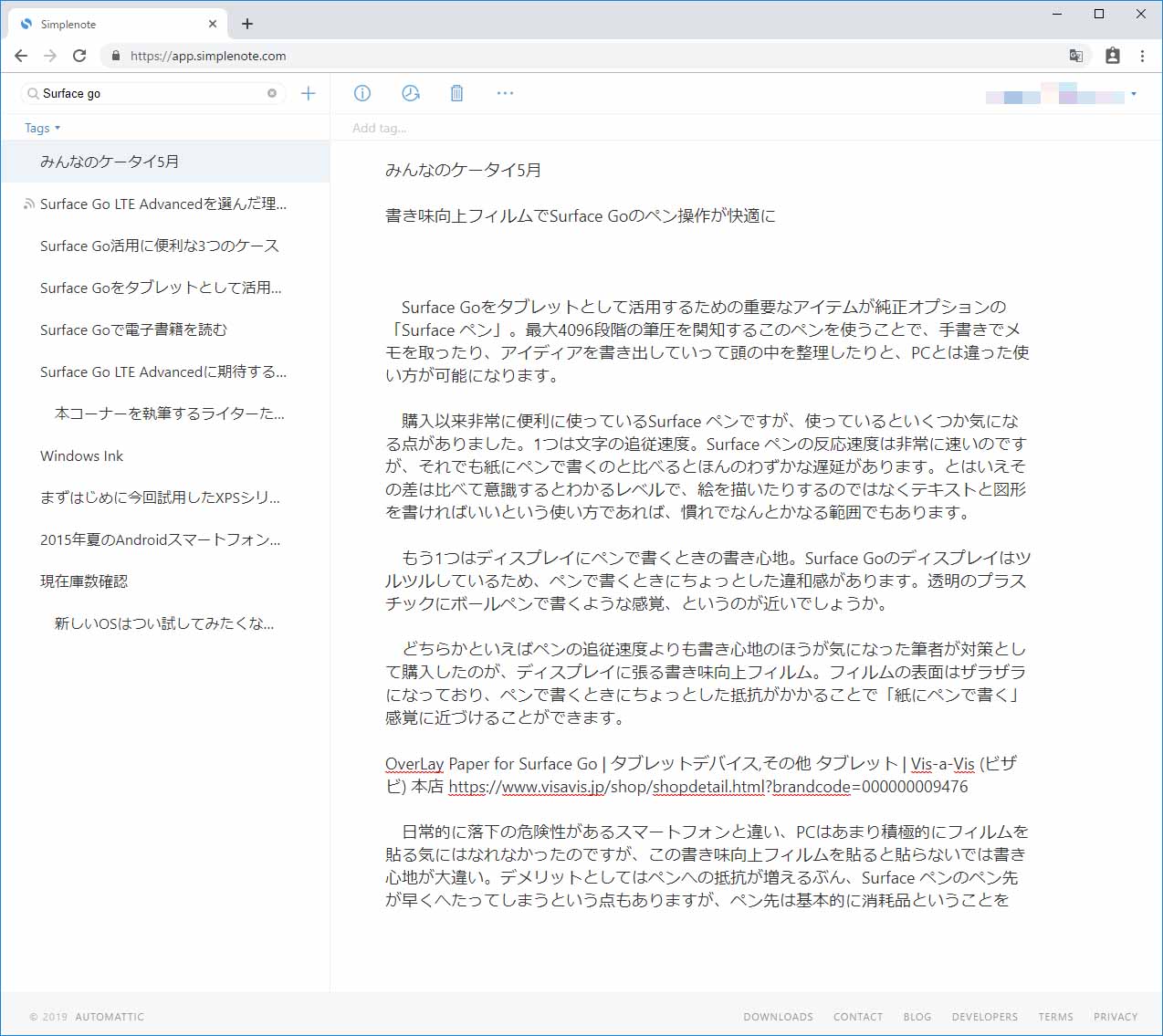Clear the 'Surface go' search query
1163x1036 pixels.
point(271,93)
